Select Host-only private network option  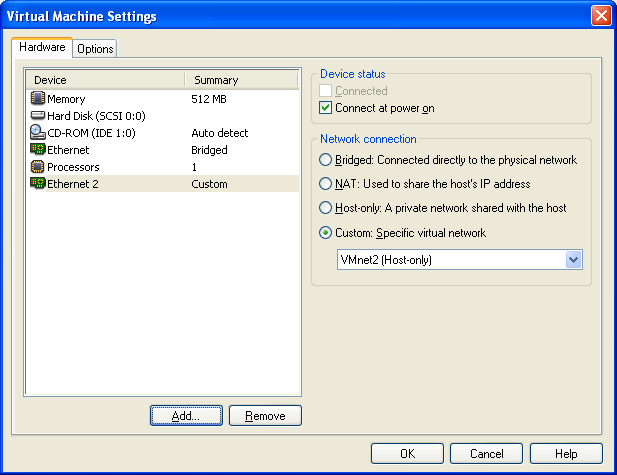[325, 208]
